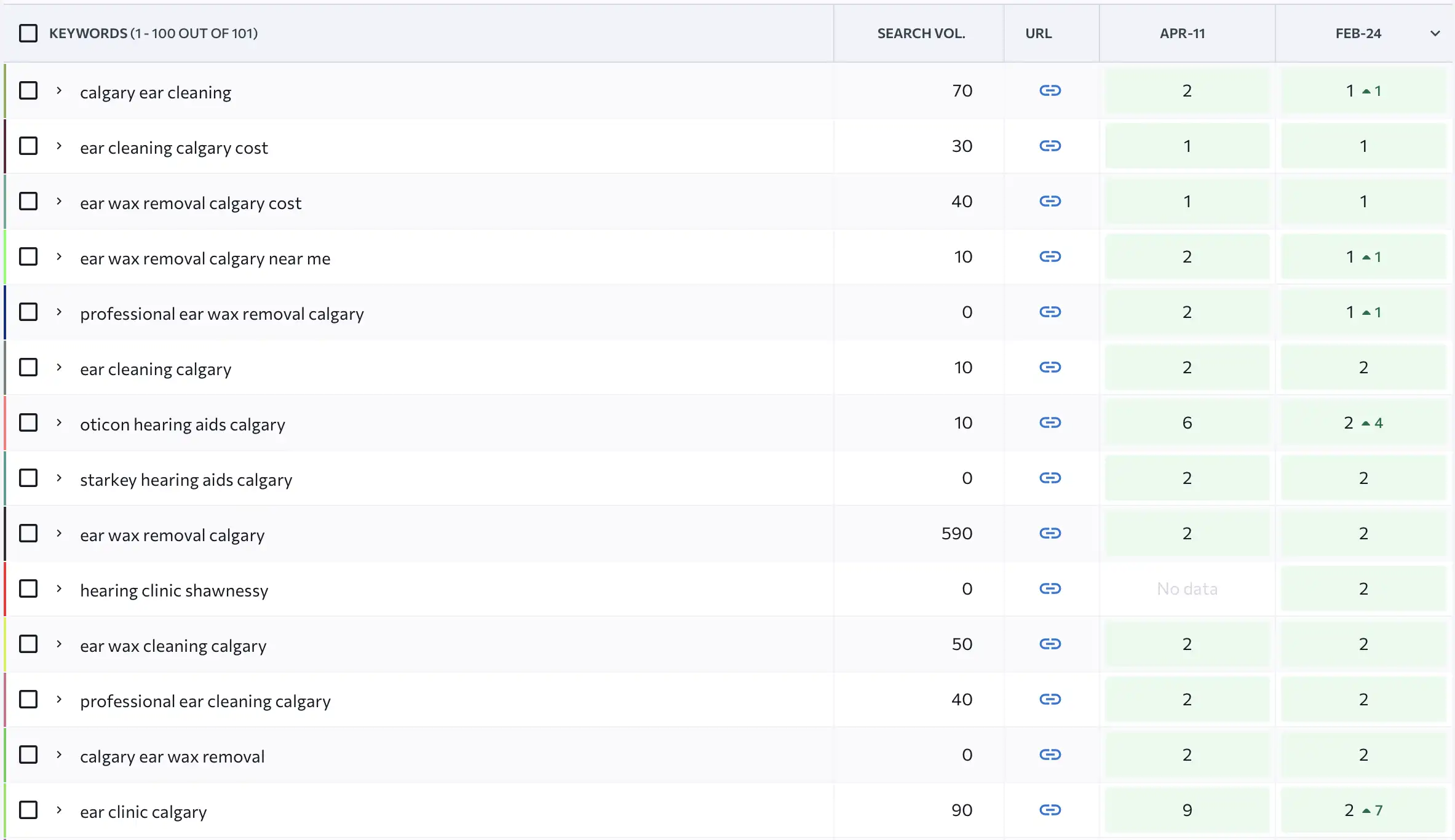Click URL icon for professional ear cleaning calgary
Screen dimensions: 1455x840
[1050, 700]
